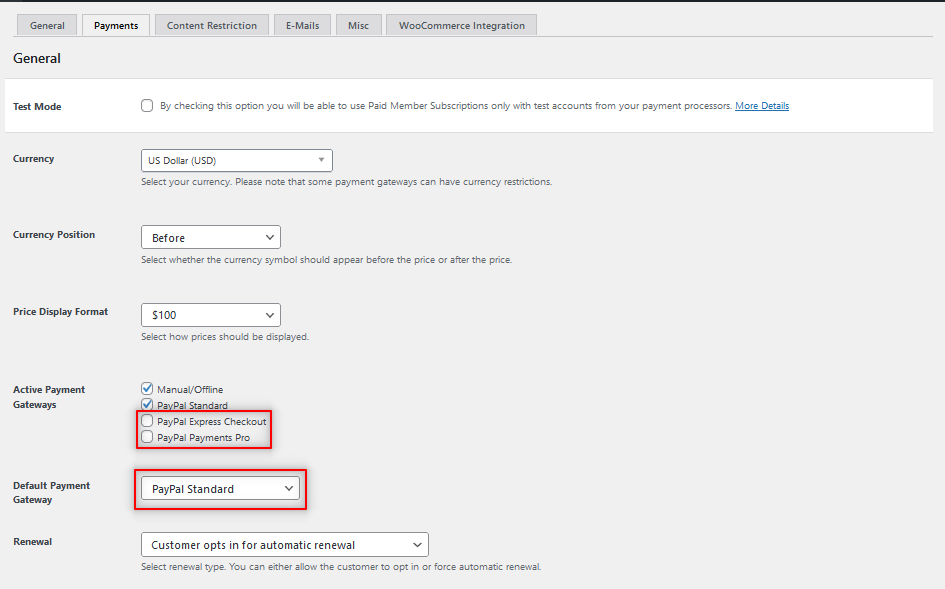Screen dimensions: 945x589
Task: Click the Active Payment Gateways label
Action: (49, 397)
